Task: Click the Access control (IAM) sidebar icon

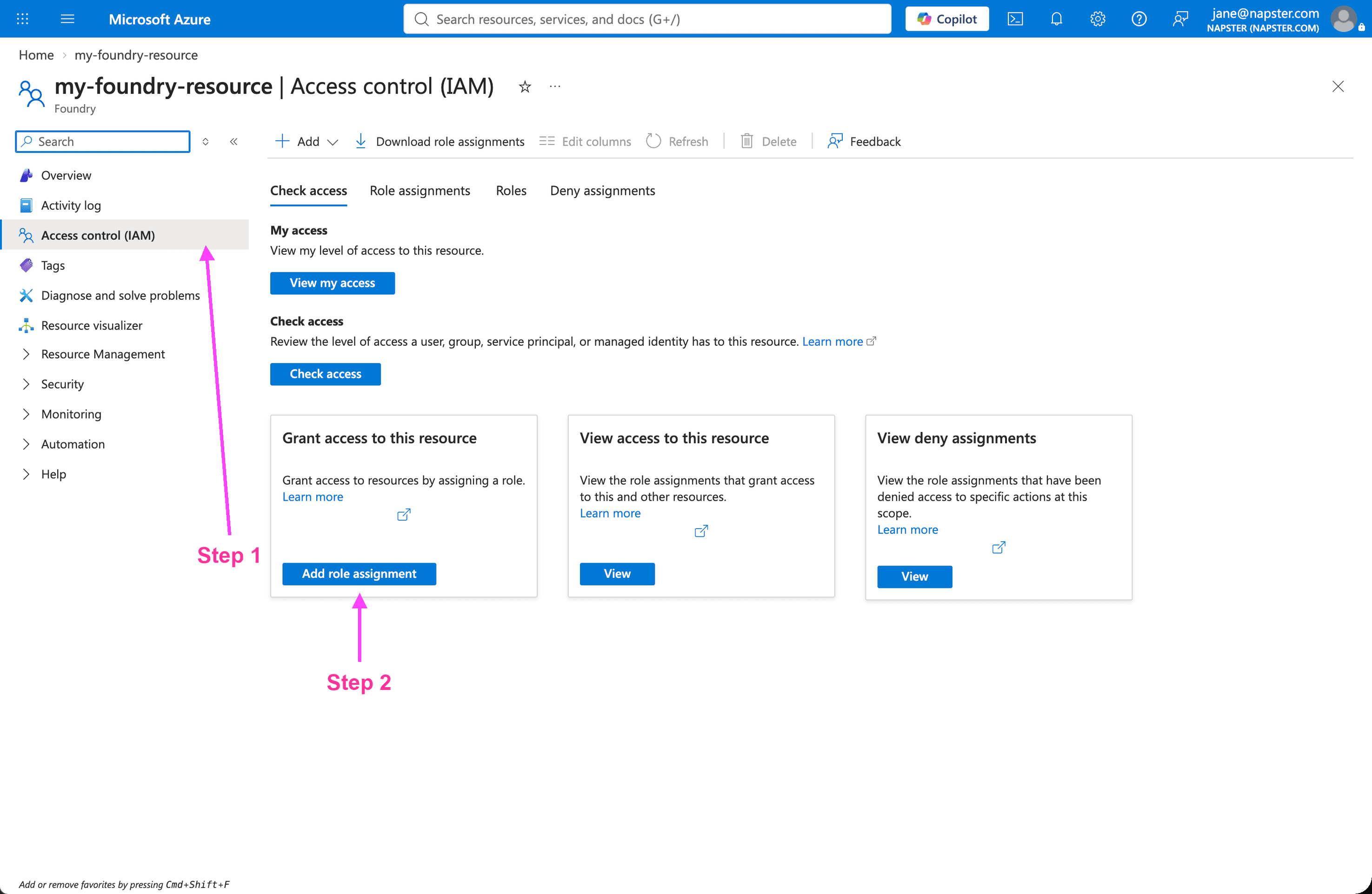Action: 26,235
